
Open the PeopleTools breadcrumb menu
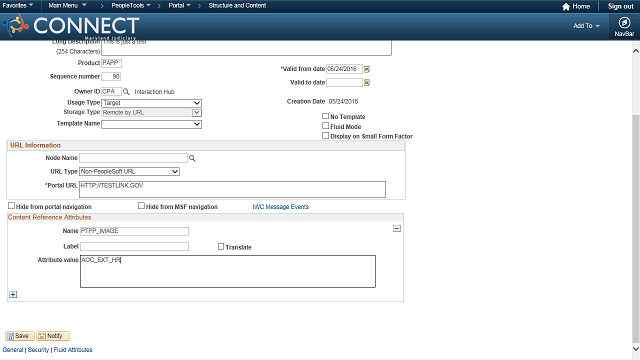tap(131, 6)
